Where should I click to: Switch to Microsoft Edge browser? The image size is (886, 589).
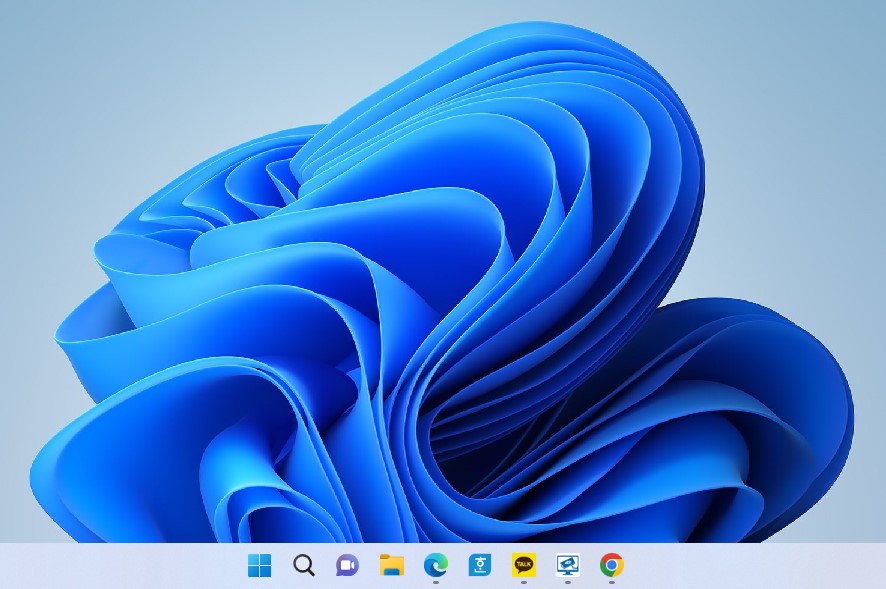(x=436, y=565)
